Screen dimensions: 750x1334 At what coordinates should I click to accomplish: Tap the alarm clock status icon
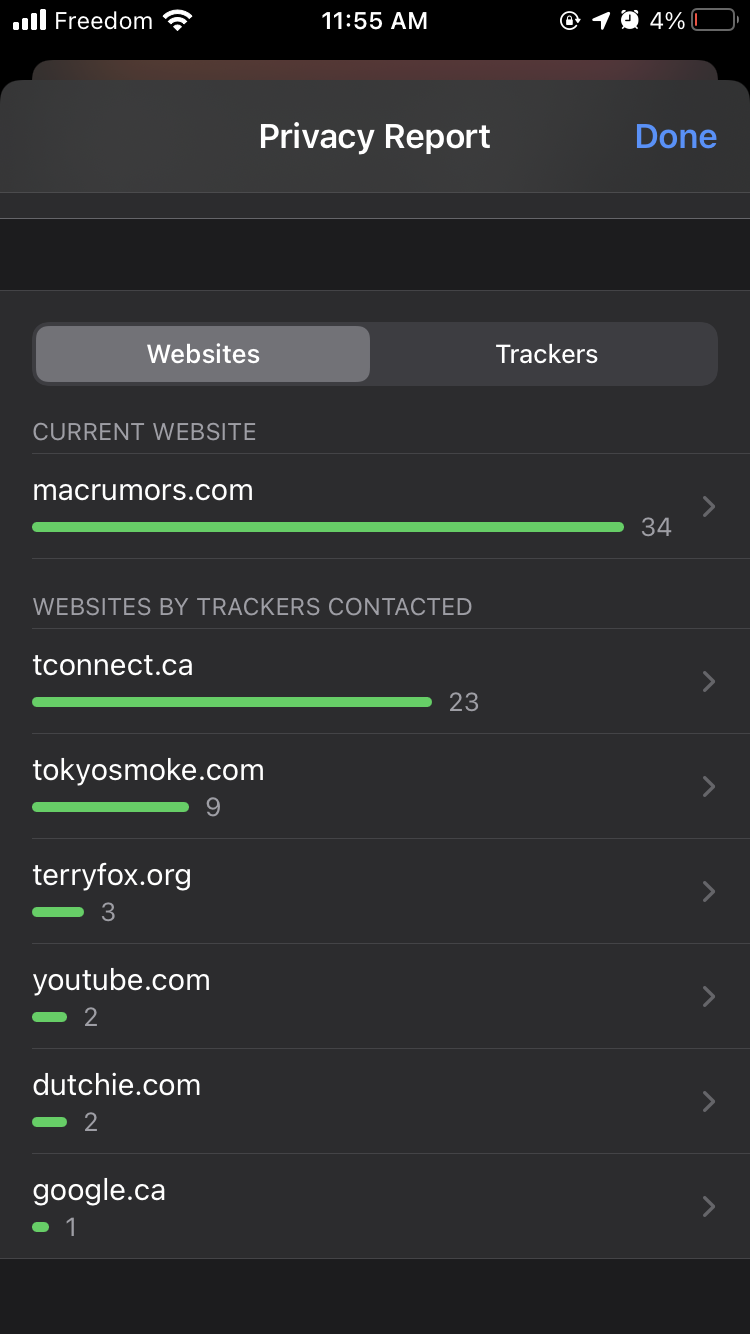(x=629, y=20)
